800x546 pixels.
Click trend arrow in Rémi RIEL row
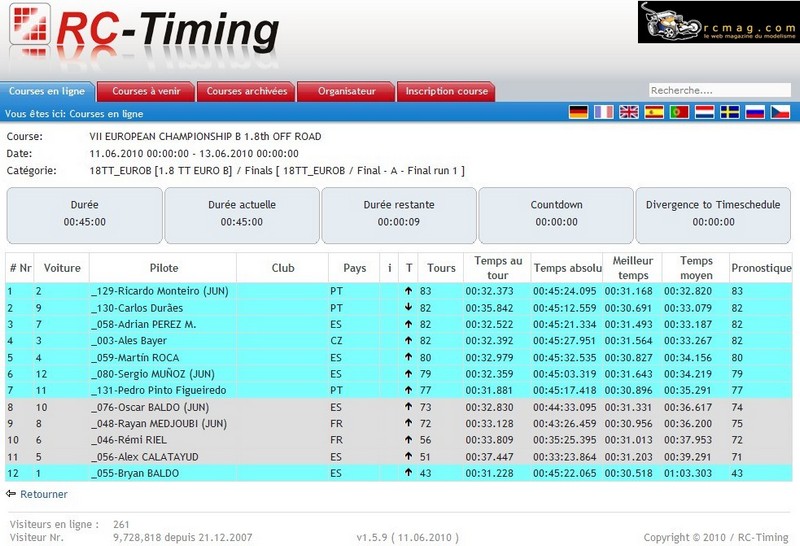pyautogui.click(x=408, y=439)
